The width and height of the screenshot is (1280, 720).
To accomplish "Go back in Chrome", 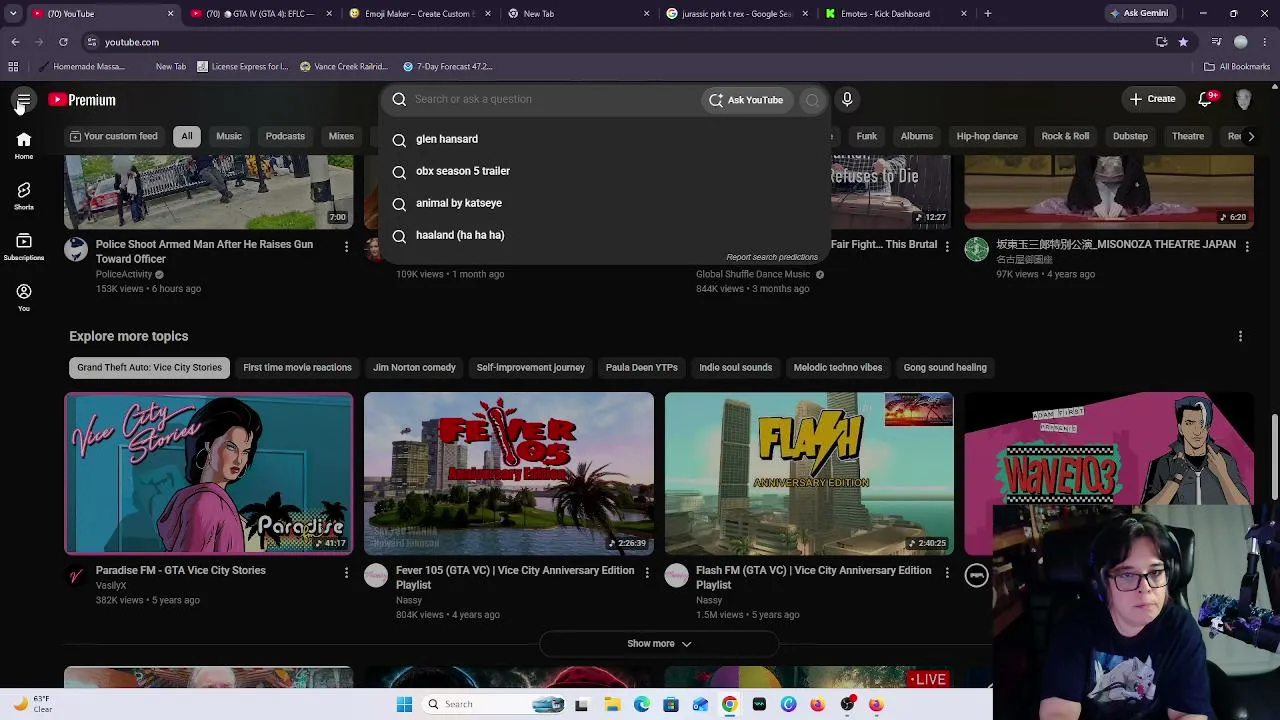I will [x=15, y=42].
